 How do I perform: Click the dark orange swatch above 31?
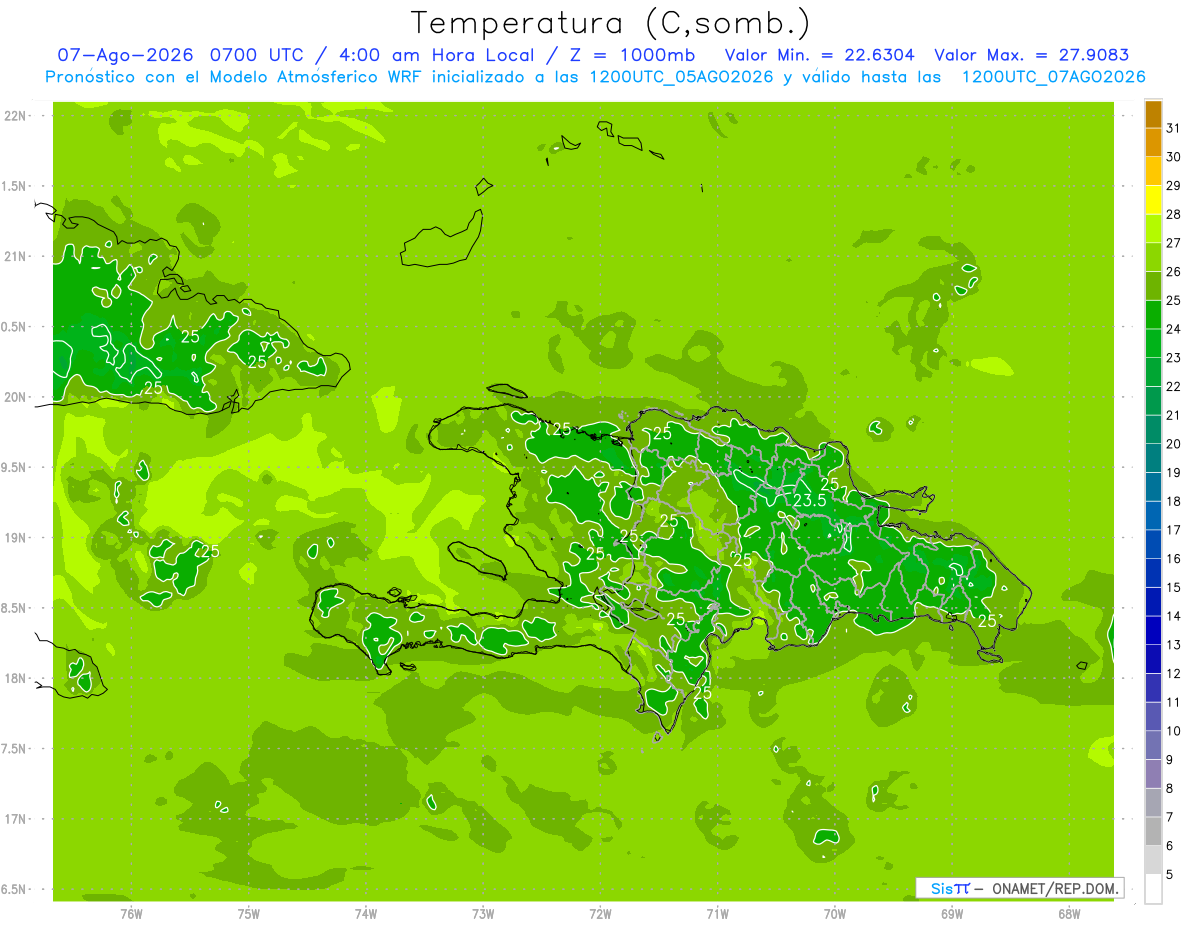[1153, 114]
